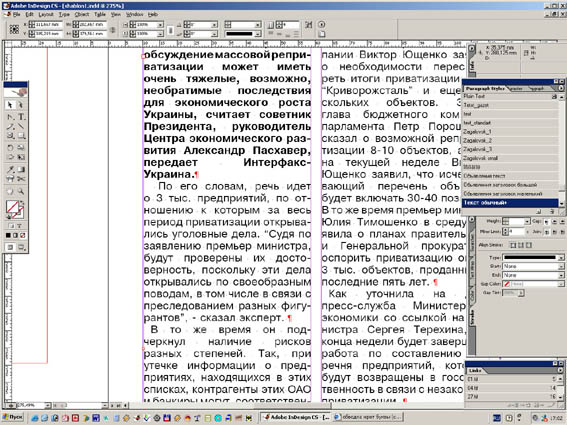The height and width of the screenshot is (425, 567).
Task: Open Paragraph Styles panel flyout menu
Action: pos(561,88)
